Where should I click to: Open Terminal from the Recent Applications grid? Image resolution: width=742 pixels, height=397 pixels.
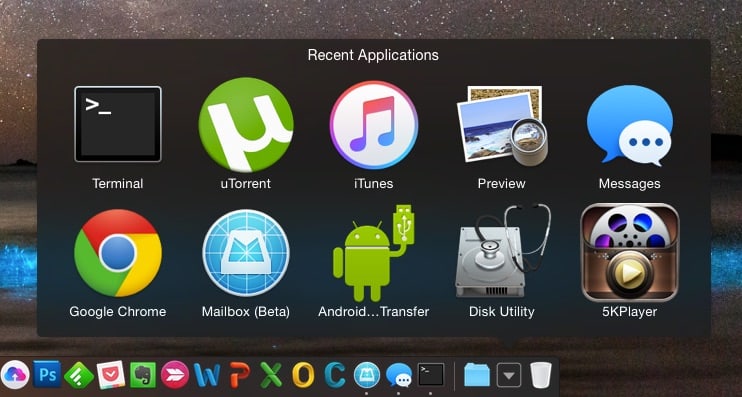pyautogui.click(x=118, y=124)
